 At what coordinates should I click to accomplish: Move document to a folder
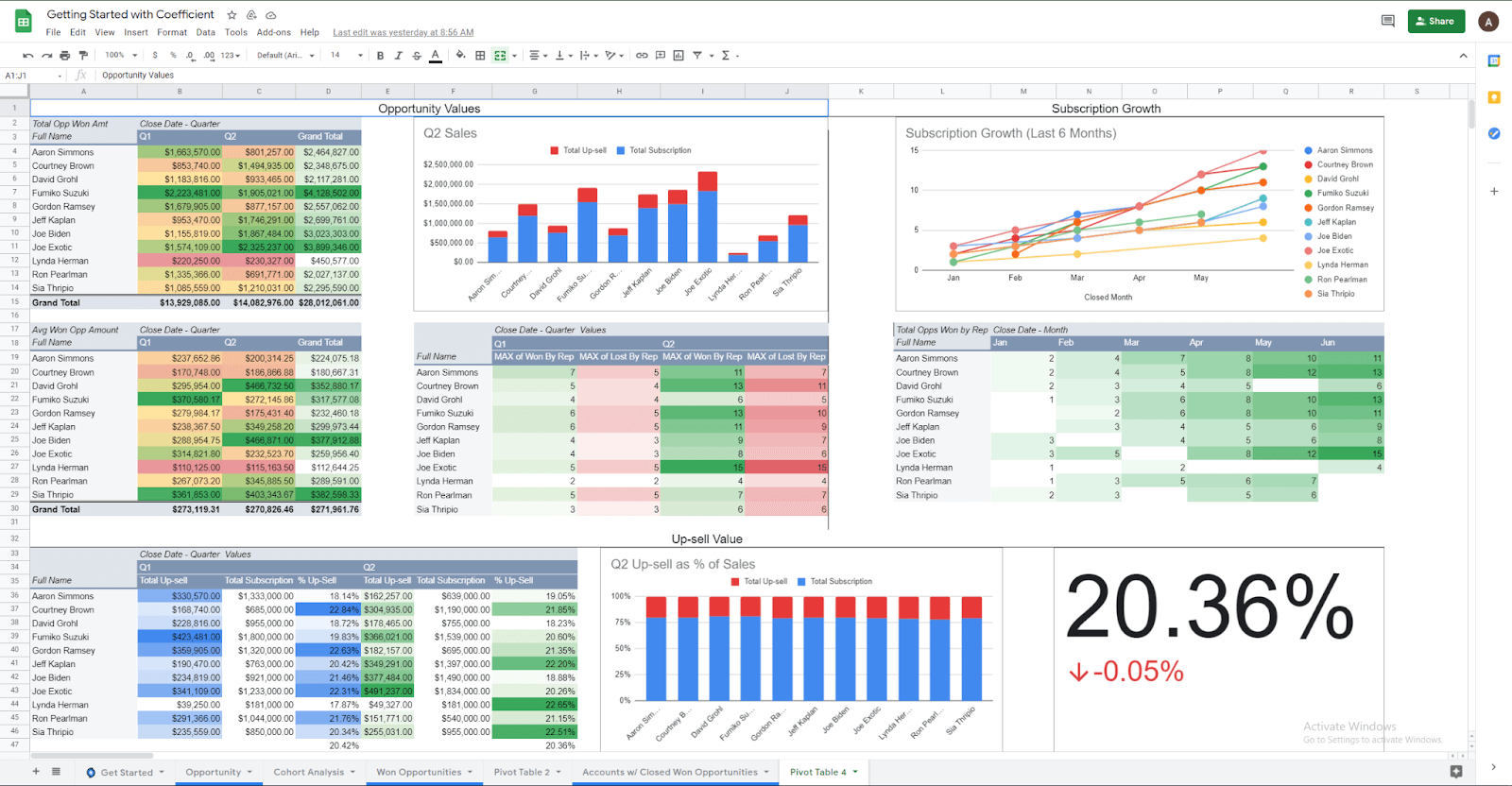coord(251,15)
